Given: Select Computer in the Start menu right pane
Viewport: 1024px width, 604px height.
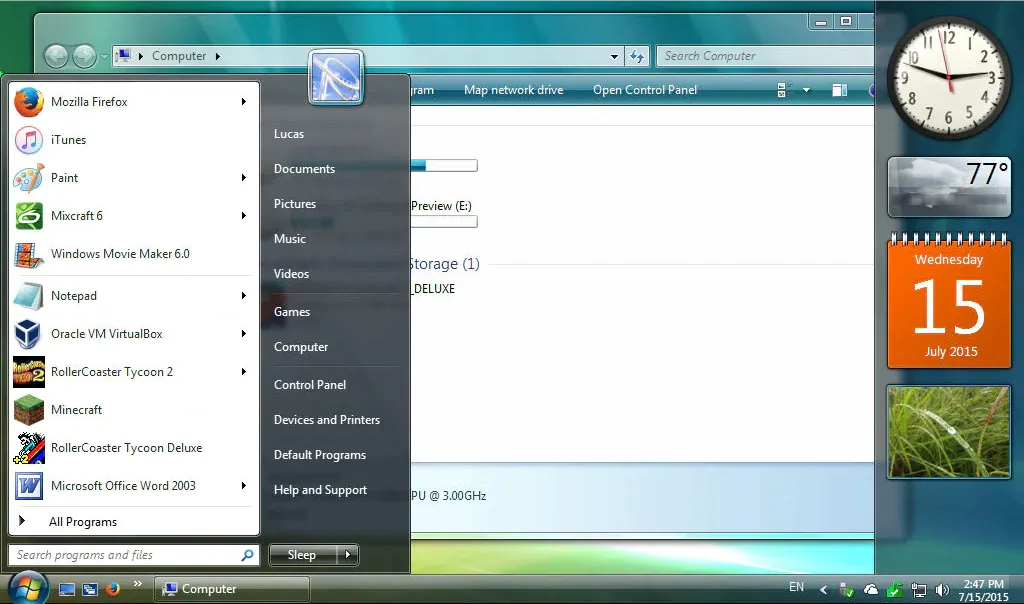Looking at the screenshot, I should click(x=301, y=347).
